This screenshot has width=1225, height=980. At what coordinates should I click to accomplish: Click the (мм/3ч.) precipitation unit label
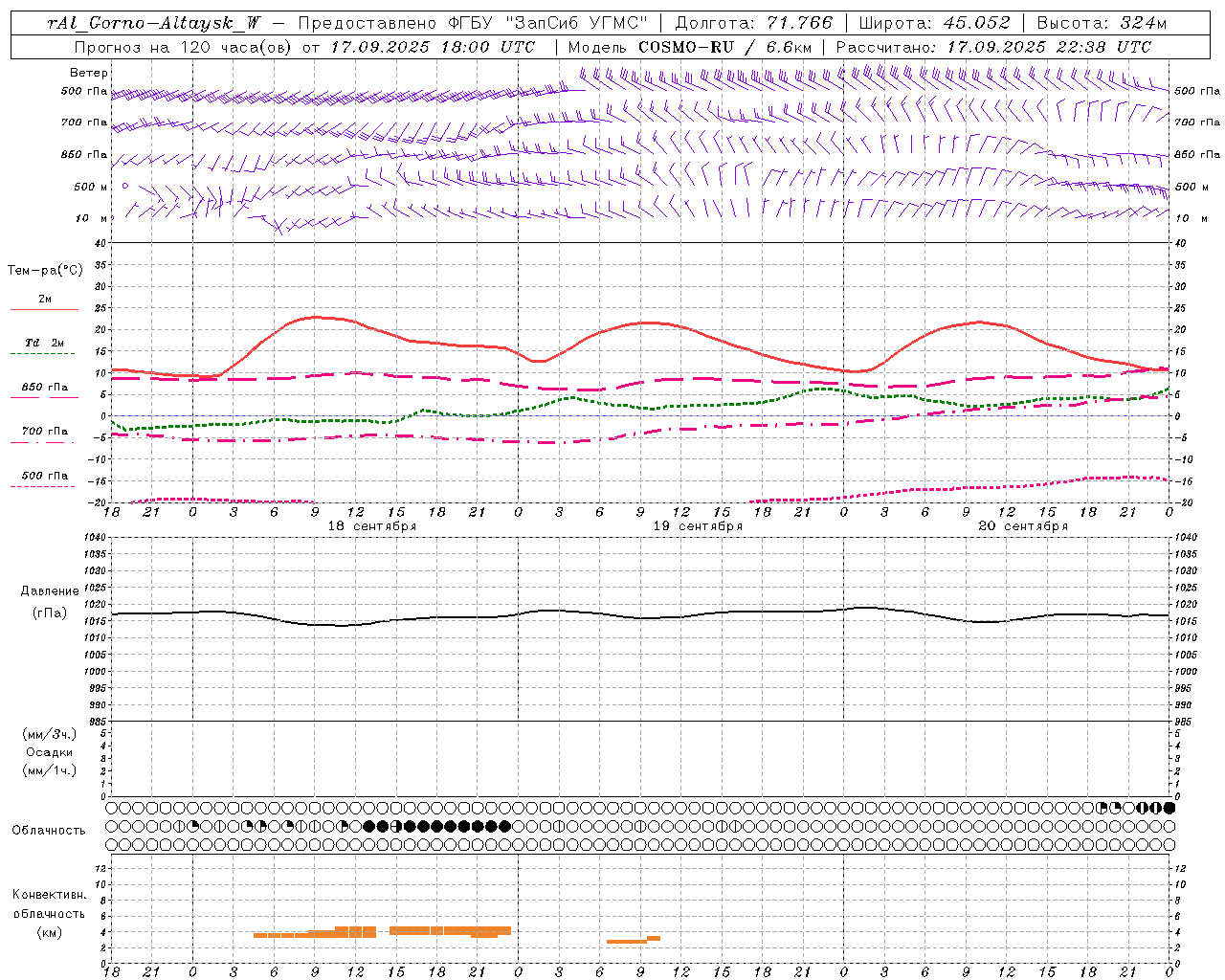[x=50, y=734]
